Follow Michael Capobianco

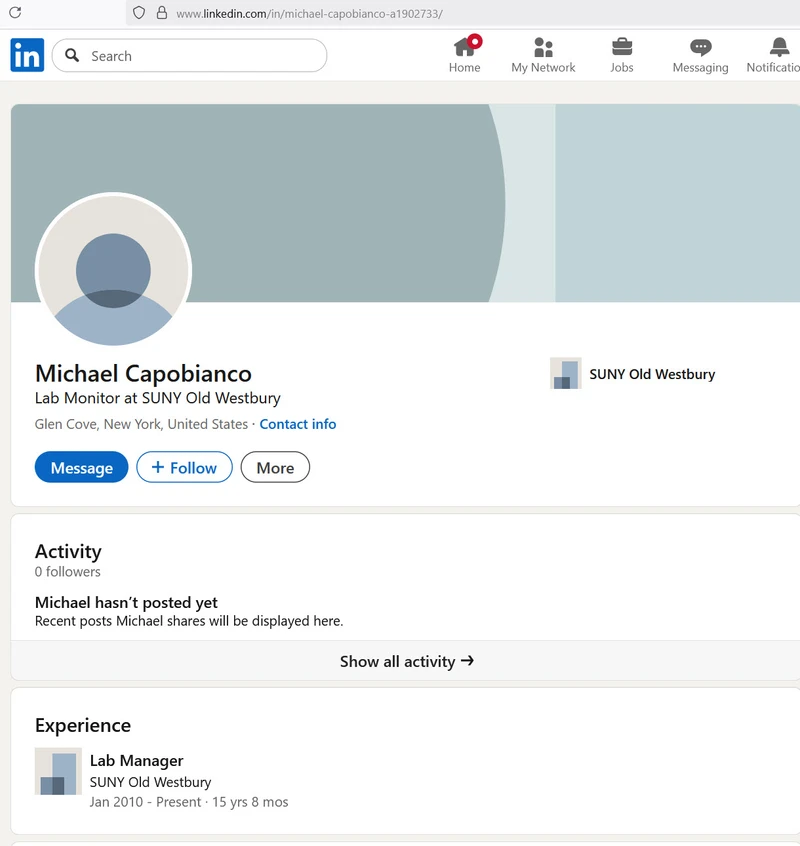coord(184,467)
